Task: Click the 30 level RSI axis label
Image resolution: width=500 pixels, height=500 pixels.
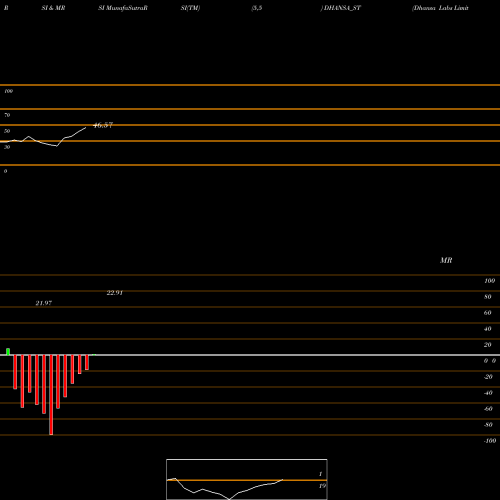Action: 7,147
